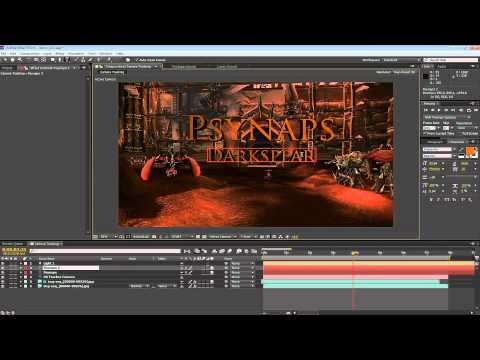Jump to first frame in Preview panel
Image resolution: width=480 pixels, height=360 pixels.
click(426, 110)
